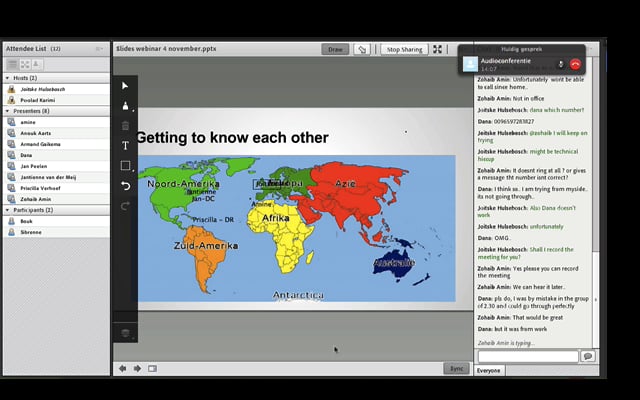The width and height of the screenshot is (640, 400).
Task: Click 'Slides webinar 4 november.pptx' title
Action: [x=167, y=49]
